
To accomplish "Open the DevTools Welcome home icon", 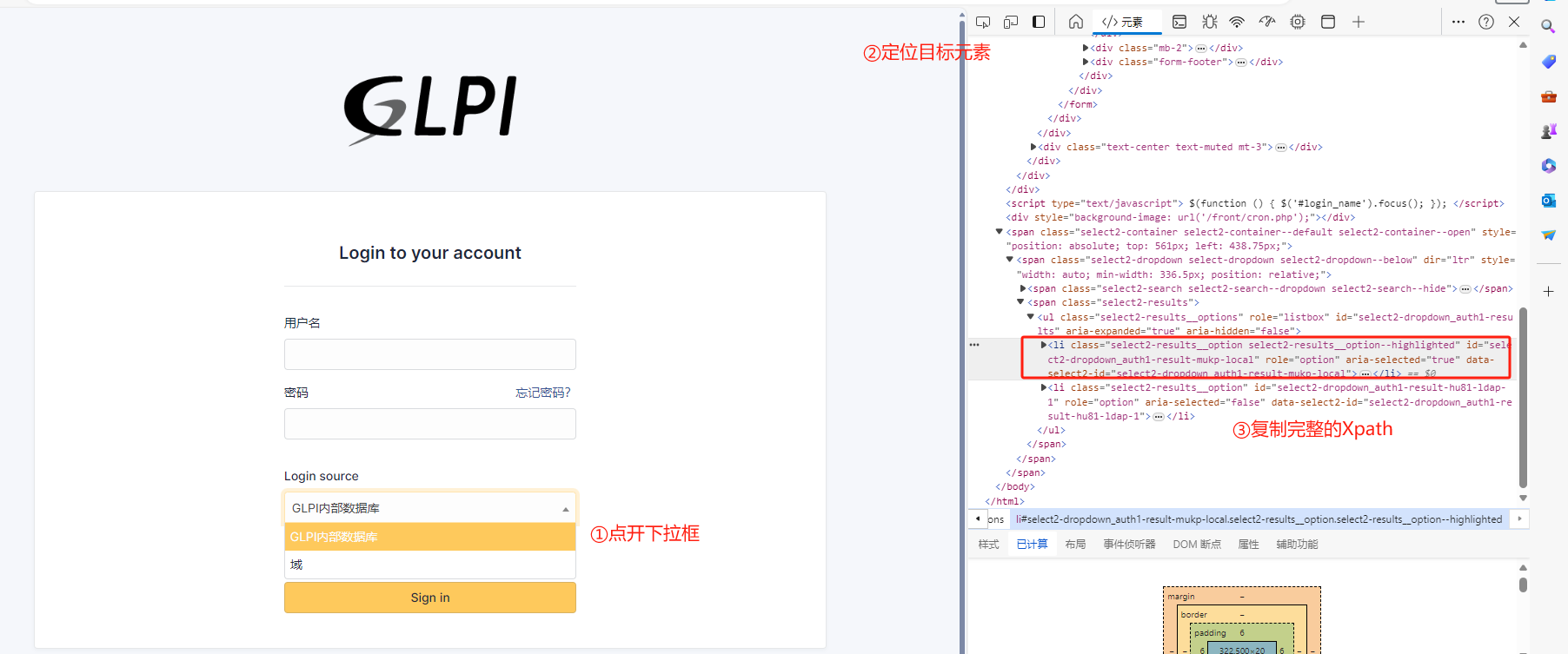I will 1076,22.
